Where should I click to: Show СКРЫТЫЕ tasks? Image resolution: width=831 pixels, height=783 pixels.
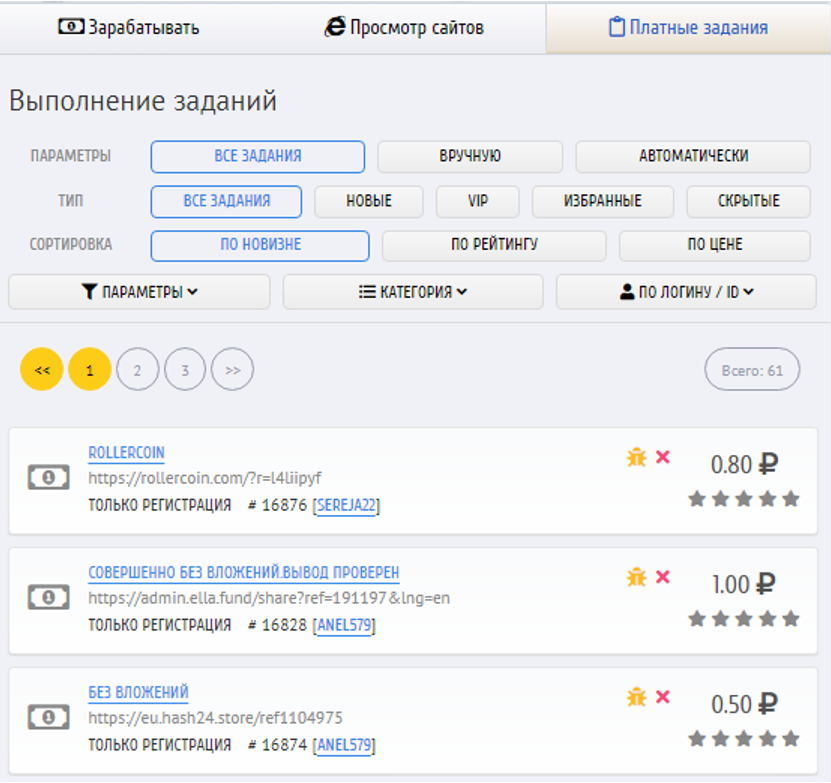click(x=748, y=201)
